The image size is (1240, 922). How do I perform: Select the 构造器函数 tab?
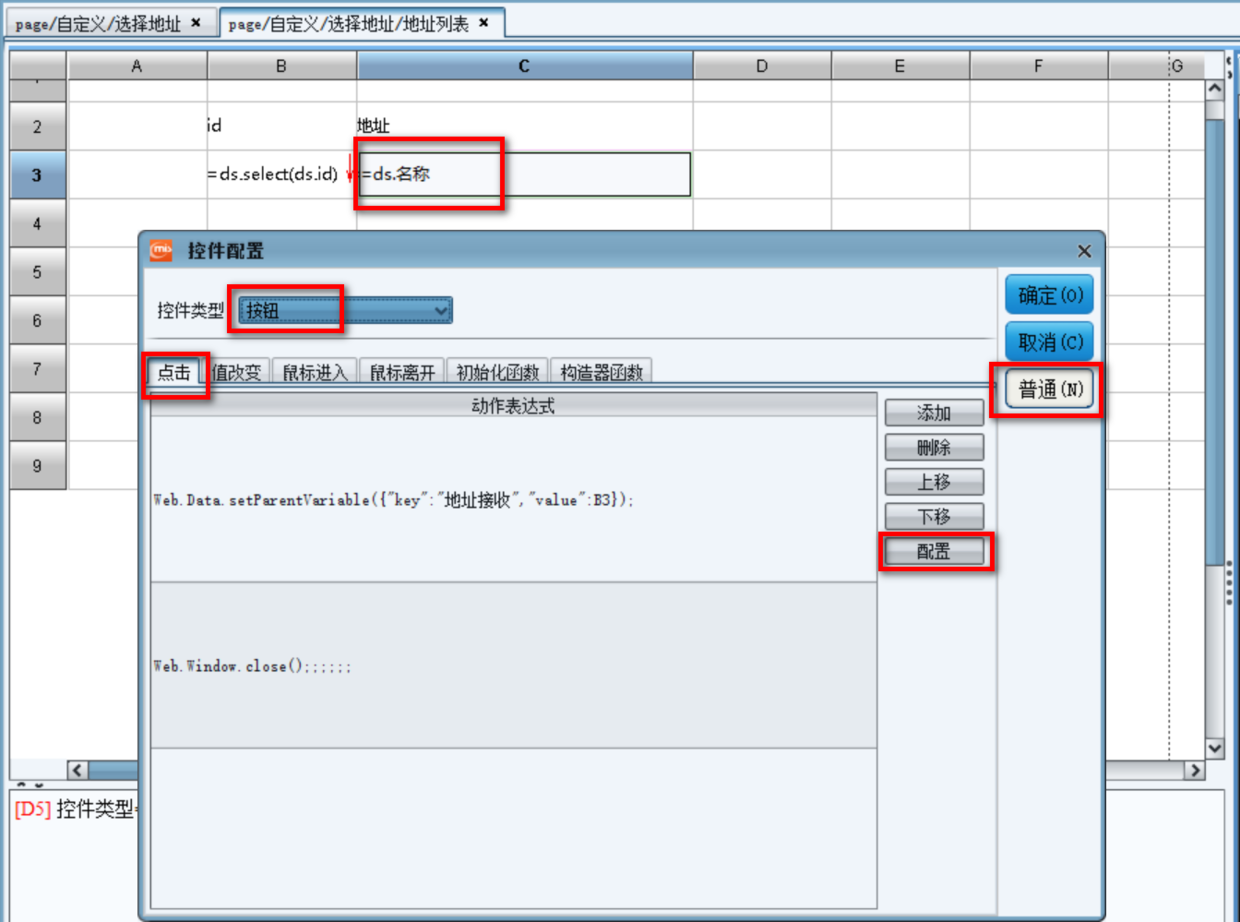[x=600, y=372]
